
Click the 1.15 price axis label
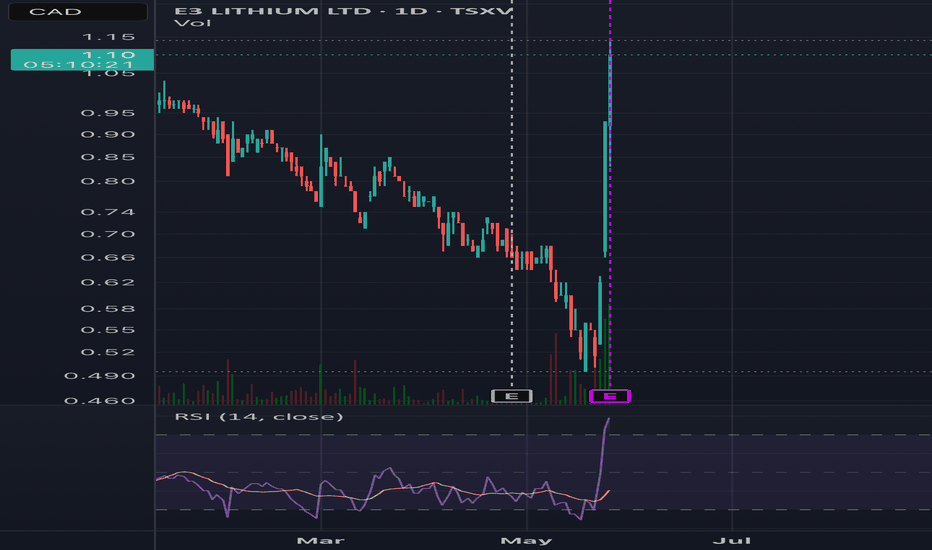point(109,37)
